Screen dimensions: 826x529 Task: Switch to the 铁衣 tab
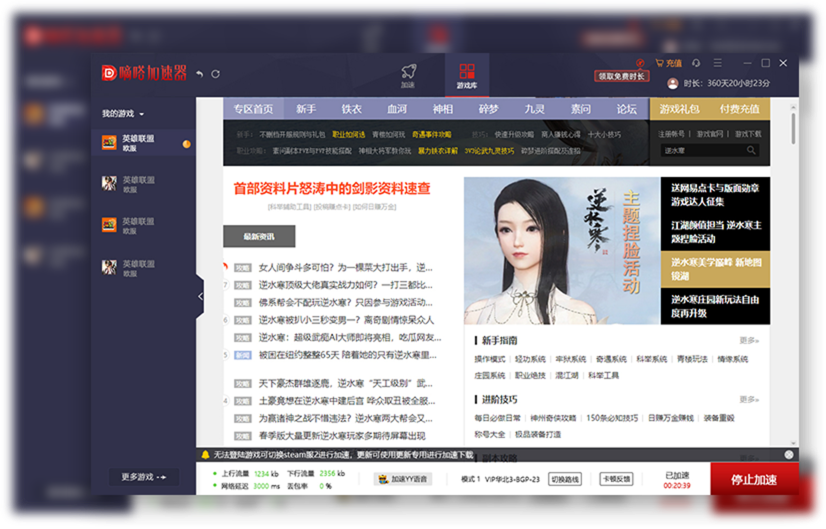coord(351,109)
